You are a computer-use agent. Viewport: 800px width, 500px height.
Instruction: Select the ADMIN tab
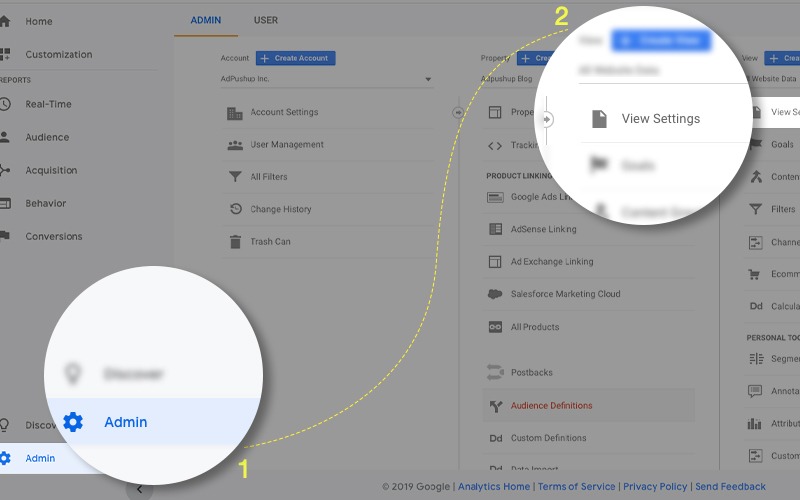(x=206, y=20)
